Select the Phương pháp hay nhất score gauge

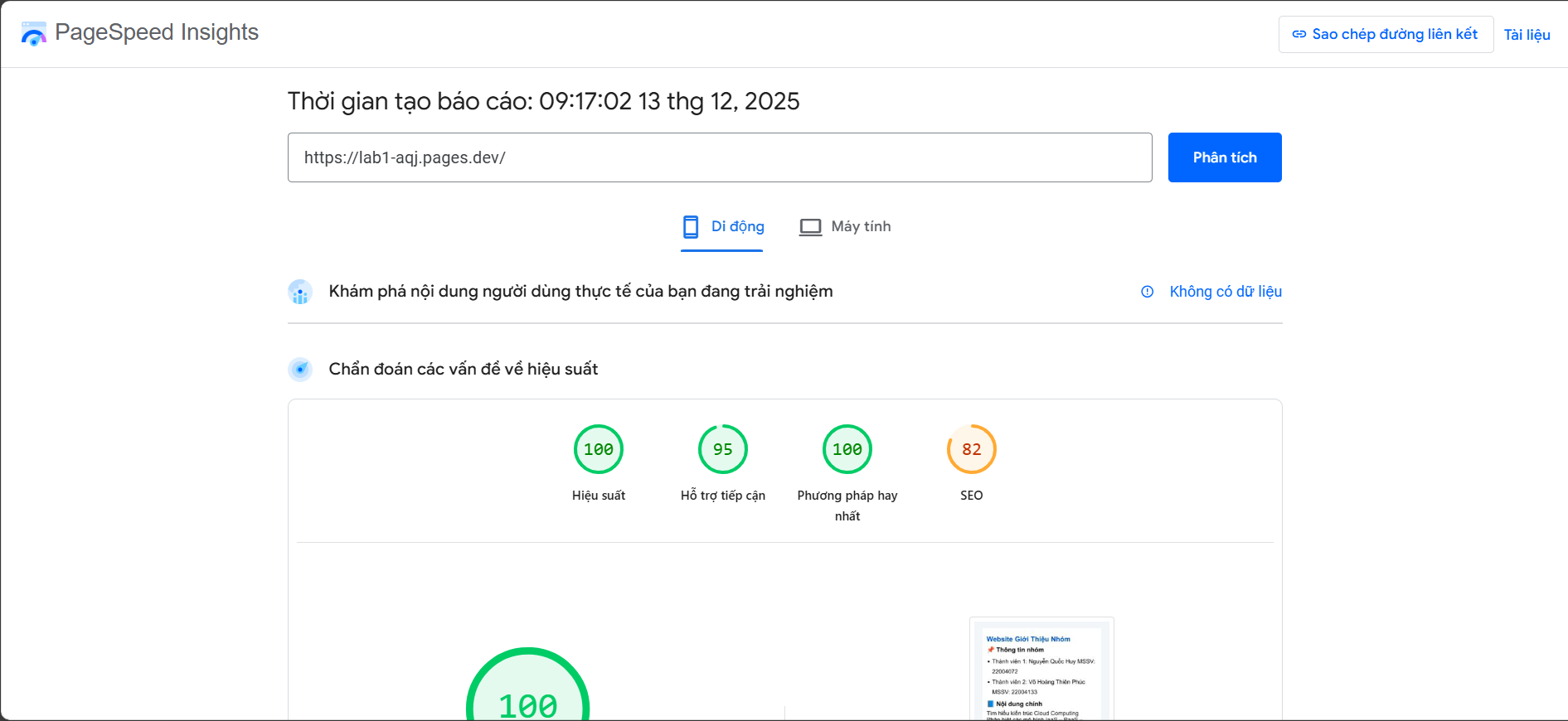847,449
